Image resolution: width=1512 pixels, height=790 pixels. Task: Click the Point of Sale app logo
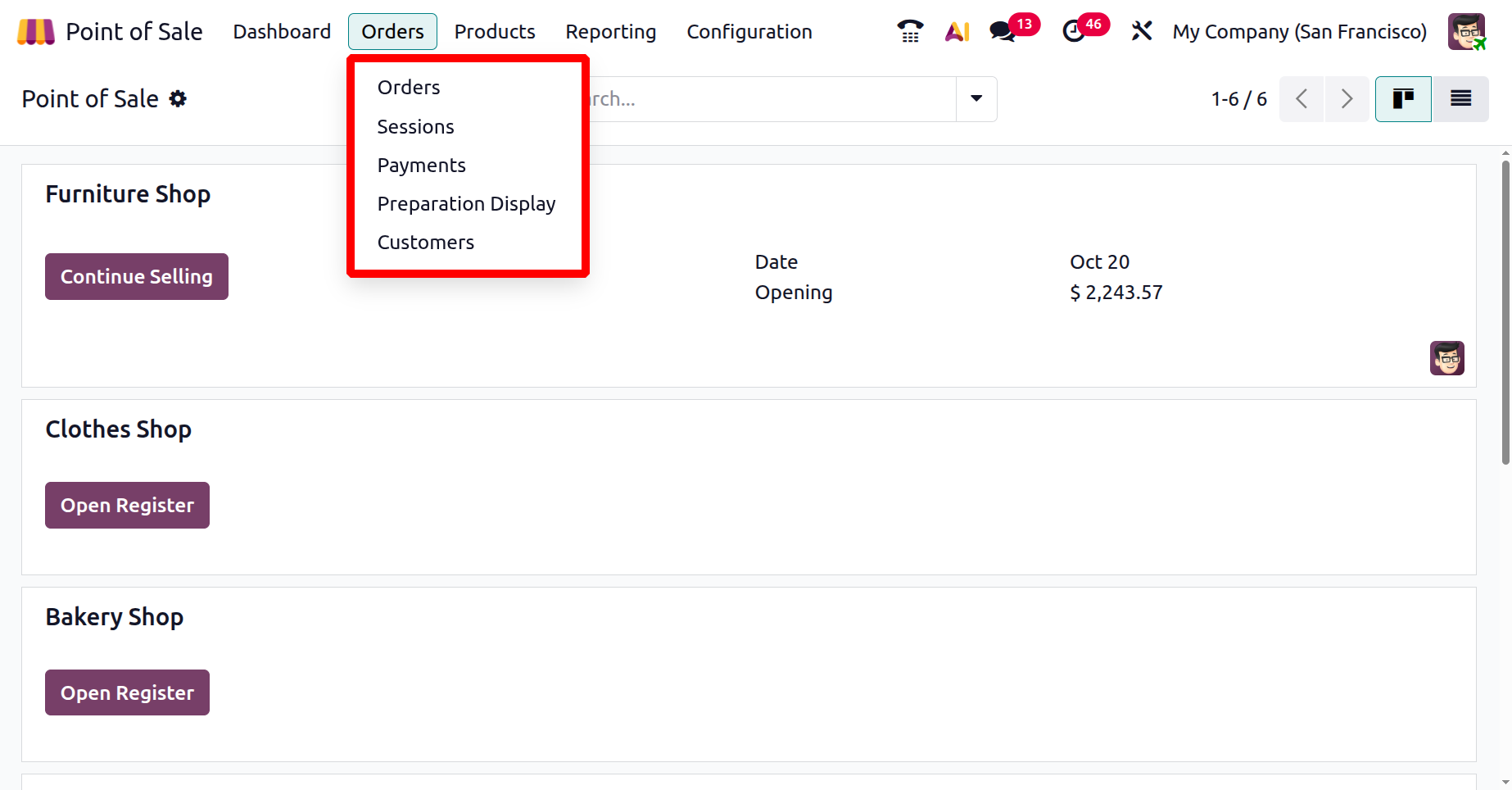click(35, 32)
